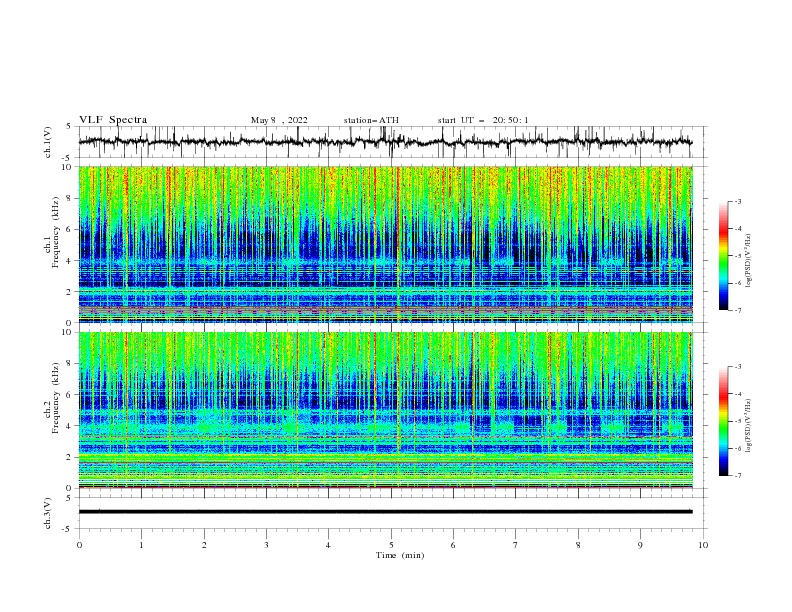Click the ch.1 color bar label "log(PSD)(V²/Hz)"
The height and width of the screenshot is (612, 792).
[748, 261]
